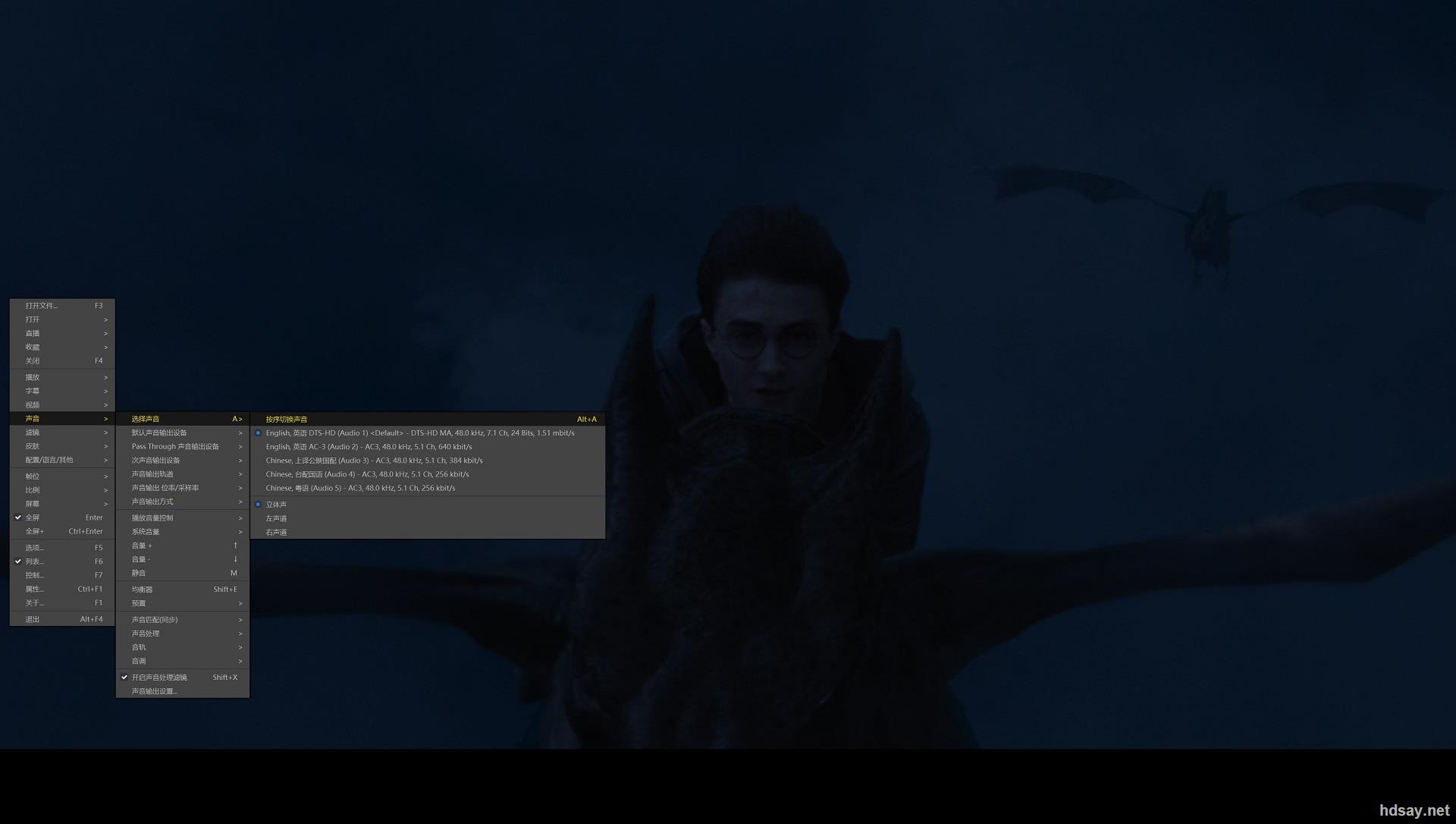The width and height of the screenshot is (1456, 824).
Task: Open 默认声音输出设备 submenu
Action: pyautogui.click(x=183, y=432)
